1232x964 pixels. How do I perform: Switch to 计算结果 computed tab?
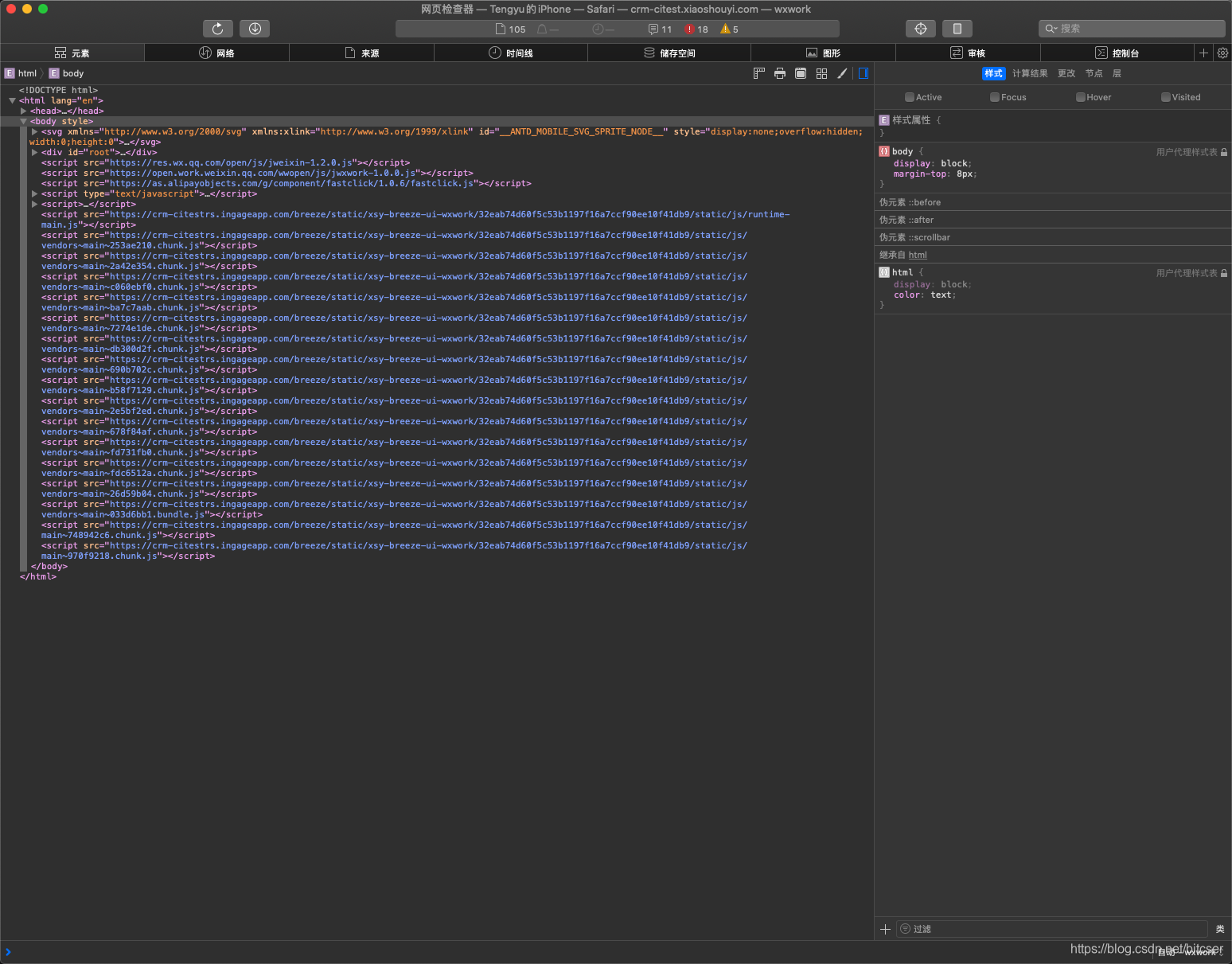(x=1030, y=73)
